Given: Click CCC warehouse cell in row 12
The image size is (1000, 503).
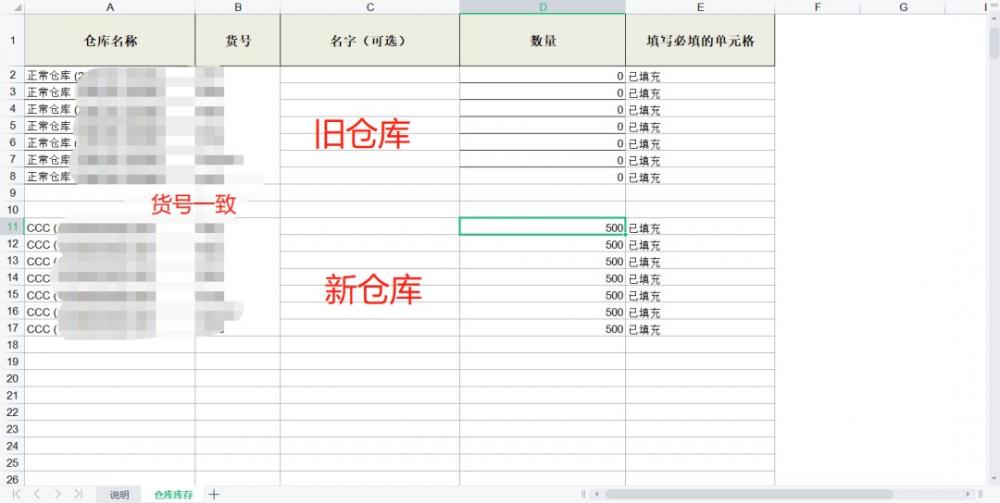Looking at the screenshot, I should coord(110,244).
